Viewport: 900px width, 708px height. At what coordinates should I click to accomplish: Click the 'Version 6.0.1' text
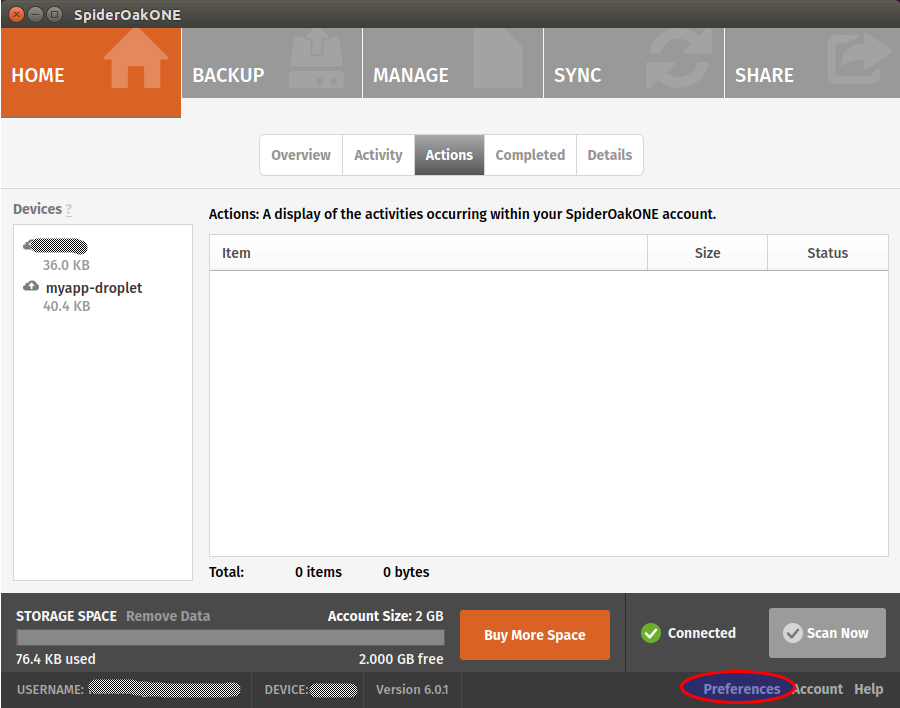[412, 690]
